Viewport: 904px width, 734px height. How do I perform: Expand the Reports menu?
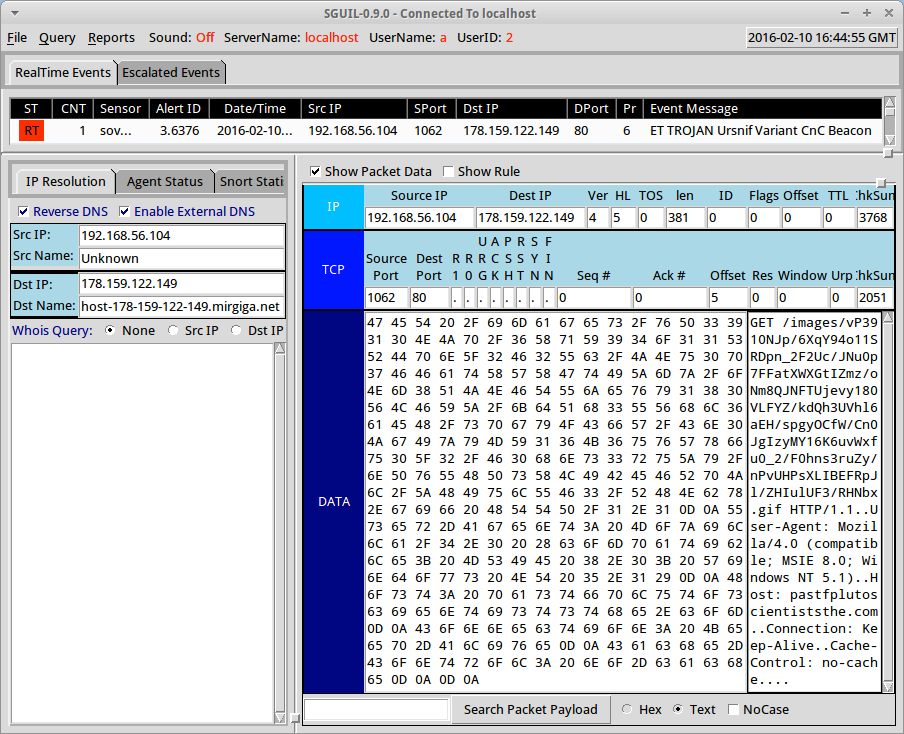pos(111,38)
